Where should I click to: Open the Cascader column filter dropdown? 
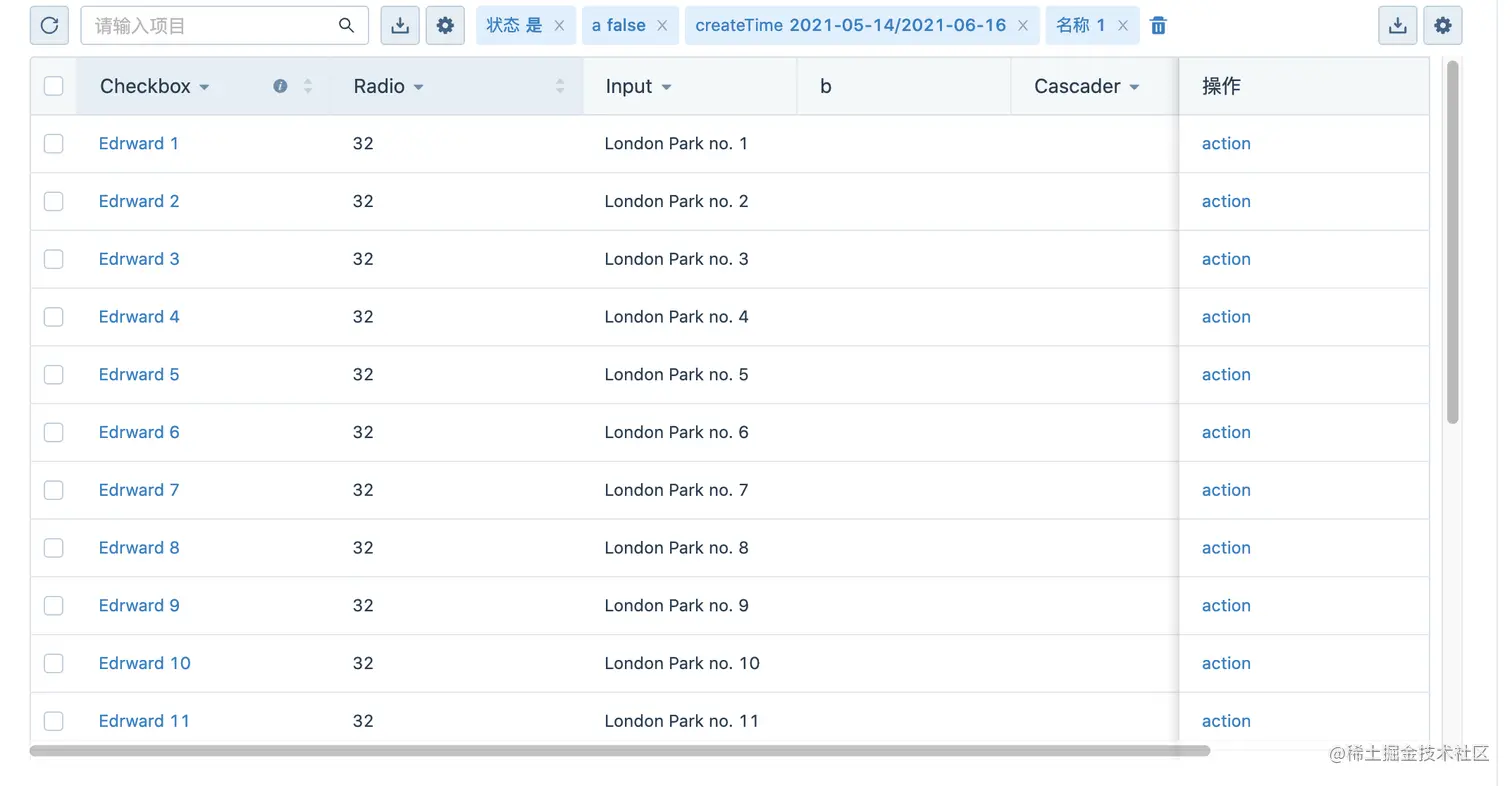(x=1134, y=87)
